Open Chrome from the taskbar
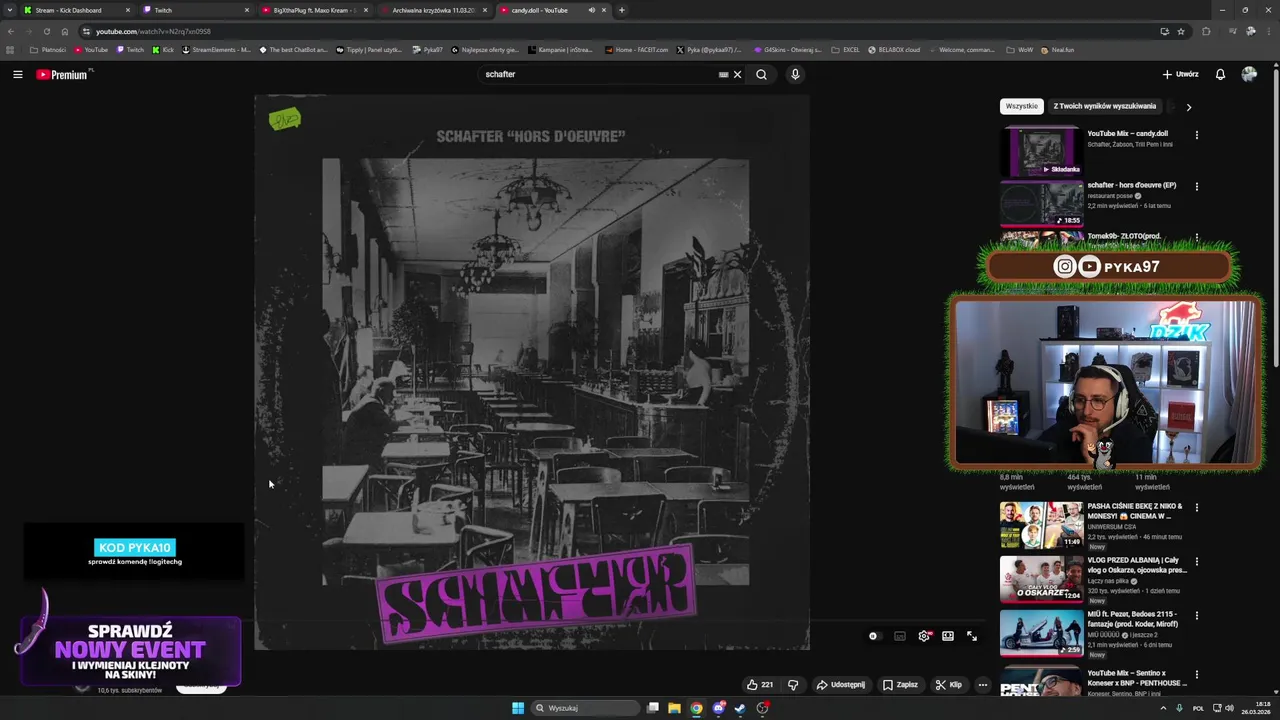Screen dimensions: 1280x720 [696, 708]
